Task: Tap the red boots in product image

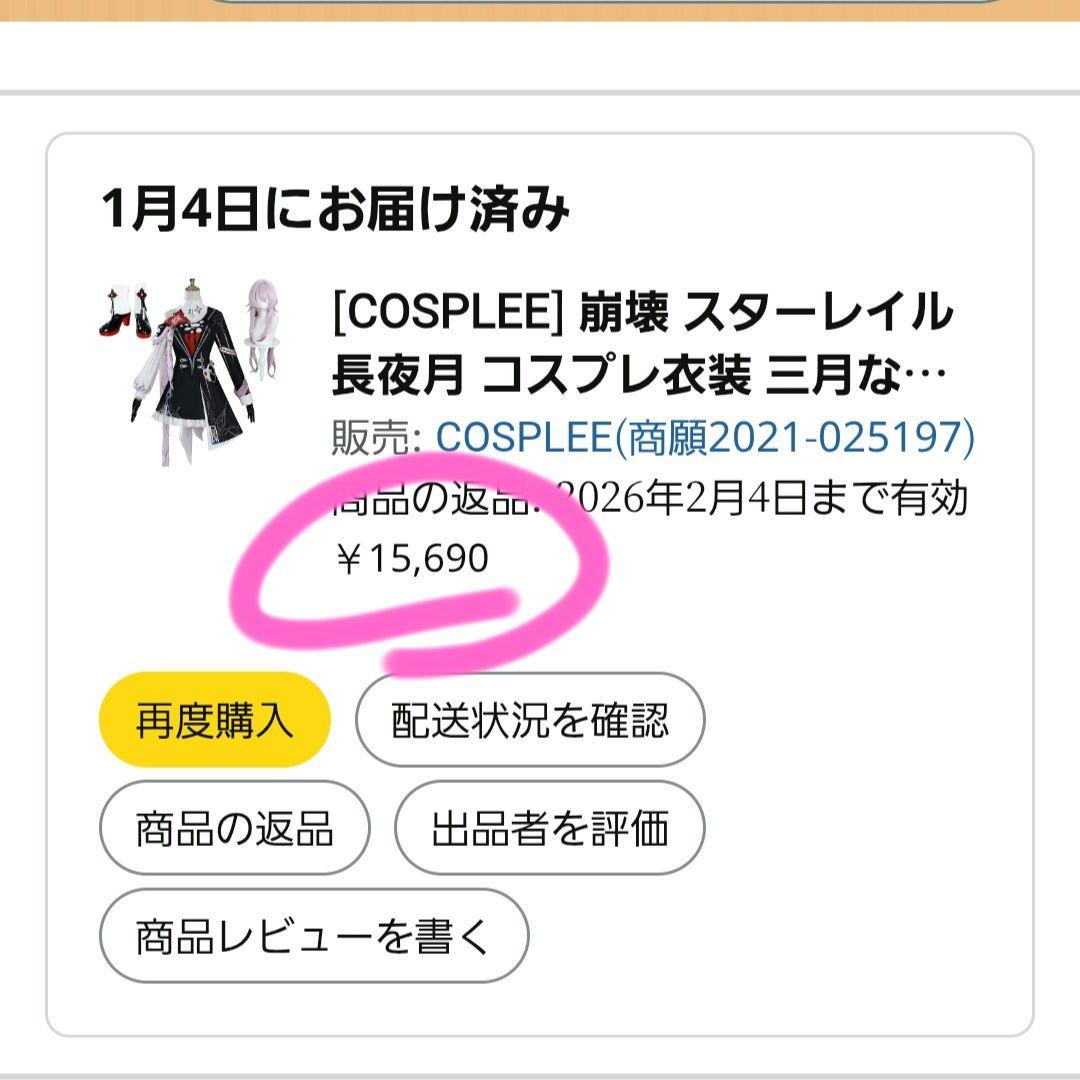Action: point(125,314)
